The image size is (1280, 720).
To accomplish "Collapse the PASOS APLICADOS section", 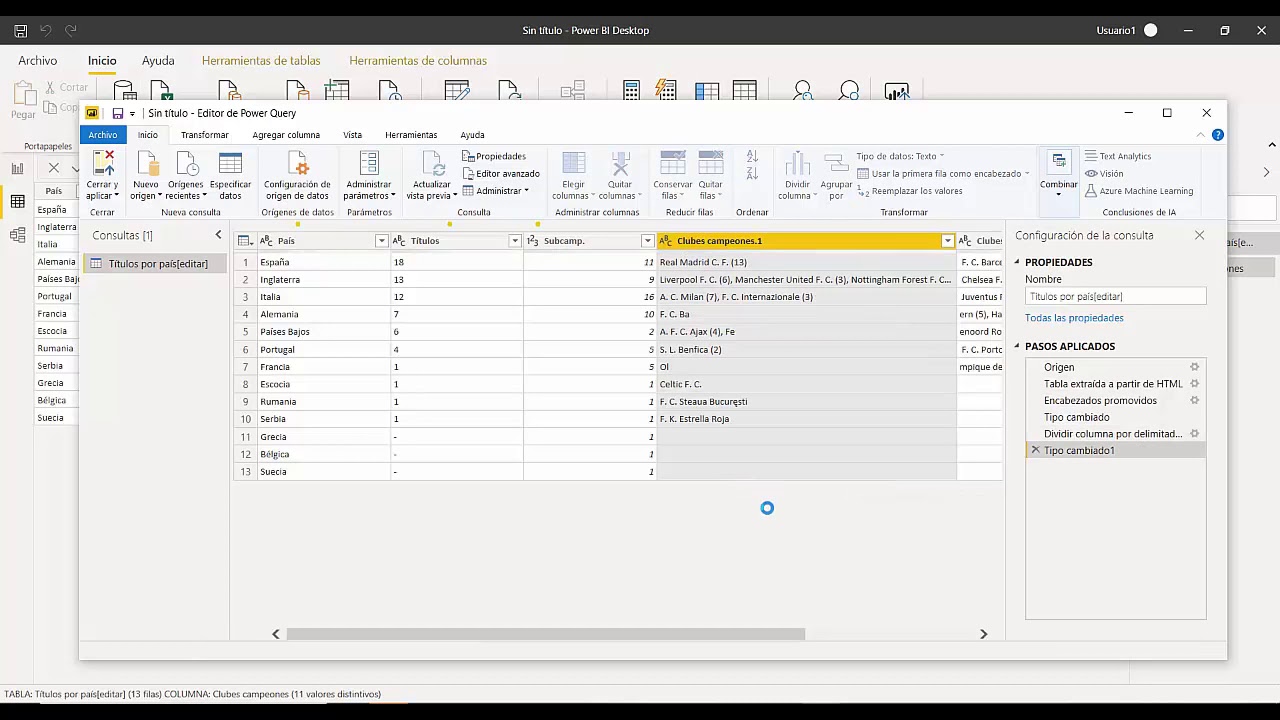I will (1017, 346).
